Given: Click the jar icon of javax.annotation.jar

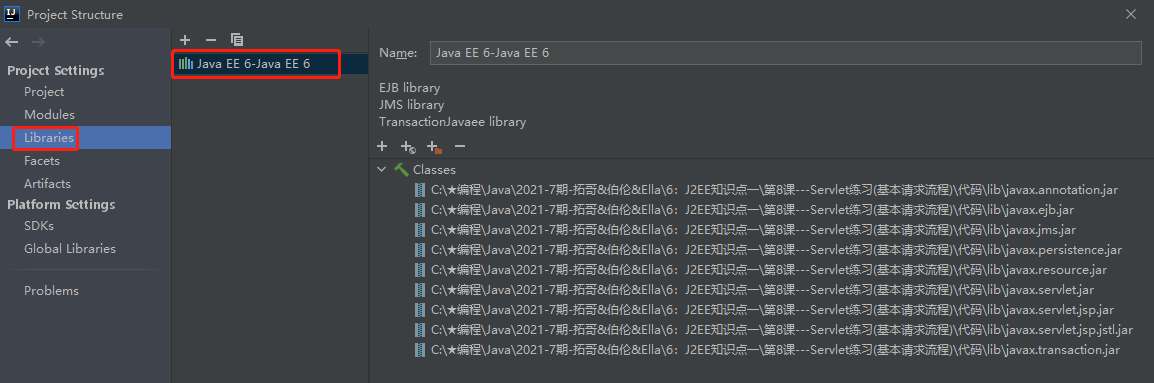Looking at the screenshot, I should (420, 190).
